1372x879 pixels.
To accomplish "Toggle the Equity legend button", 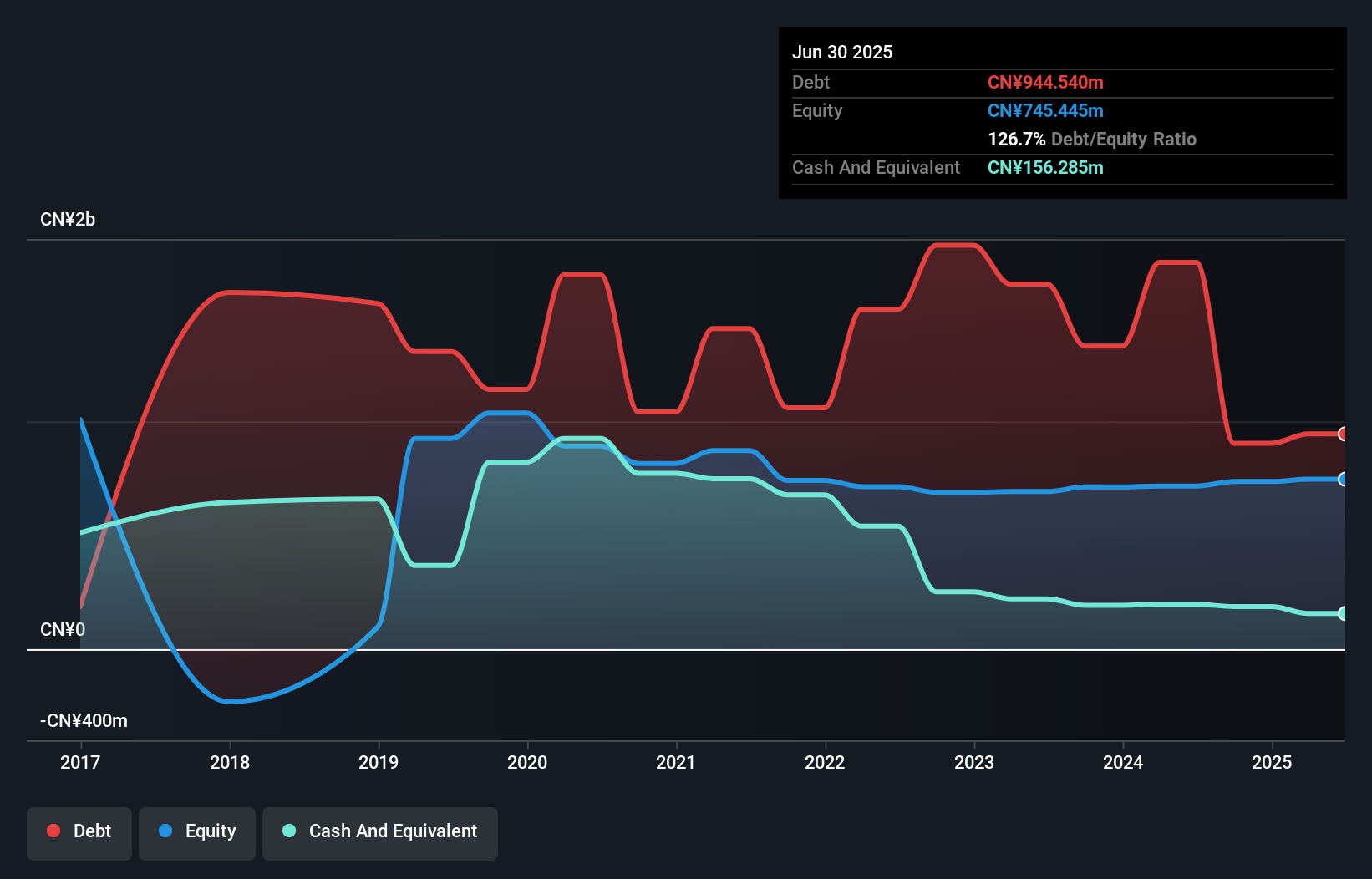I will 197,833.
